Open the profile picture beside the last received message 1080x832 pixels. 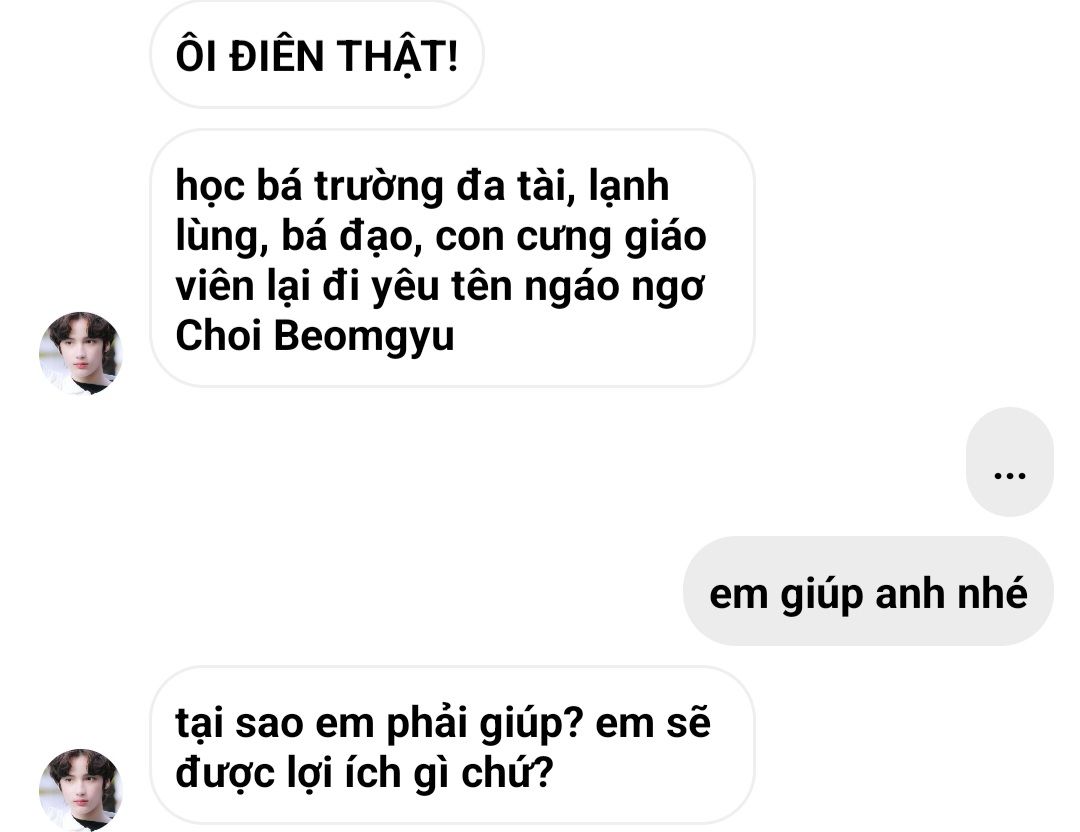pos(81,790)
